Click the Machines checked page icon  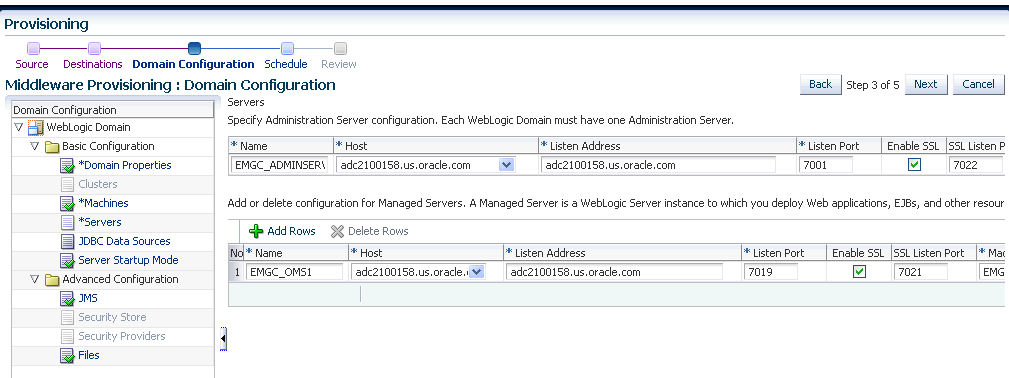tap(68, 204)
